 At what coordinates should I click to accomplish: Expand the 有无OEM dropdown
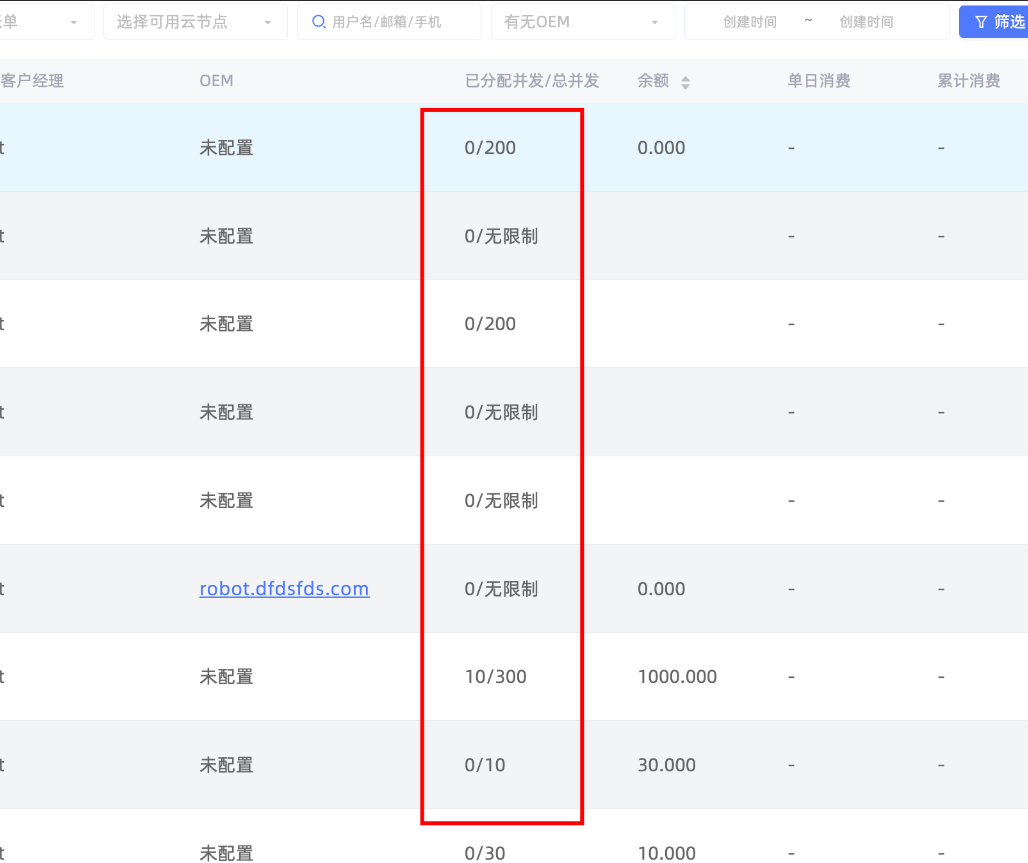point(582,22)
